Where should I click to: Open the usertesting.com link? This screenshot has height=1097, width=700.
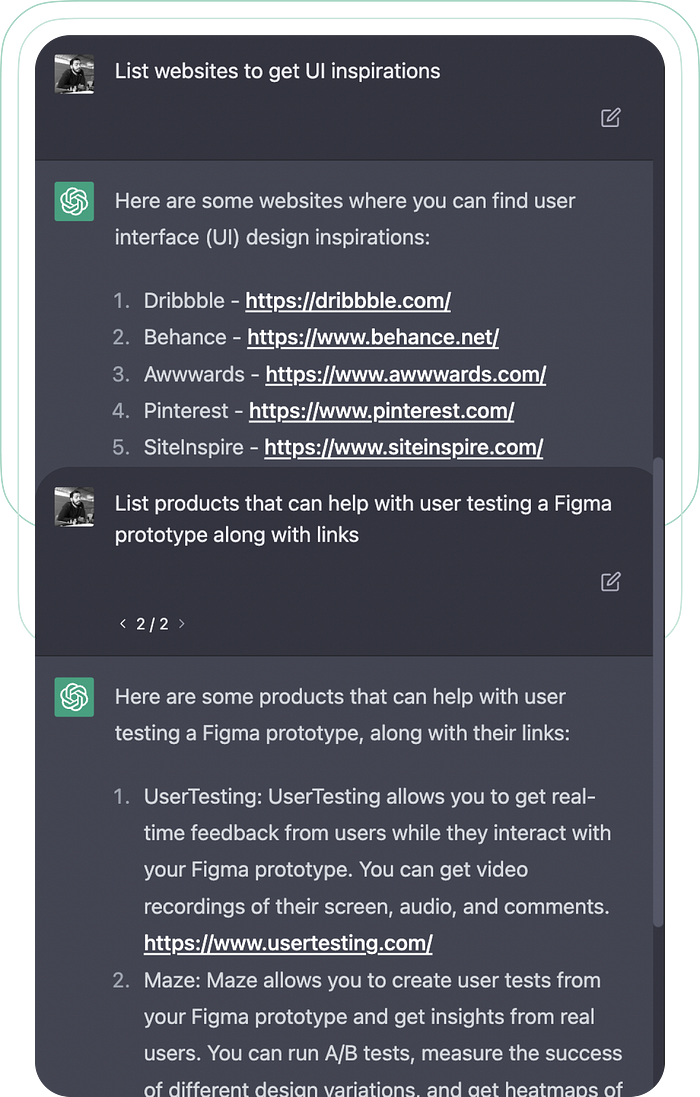coord(288,943)
